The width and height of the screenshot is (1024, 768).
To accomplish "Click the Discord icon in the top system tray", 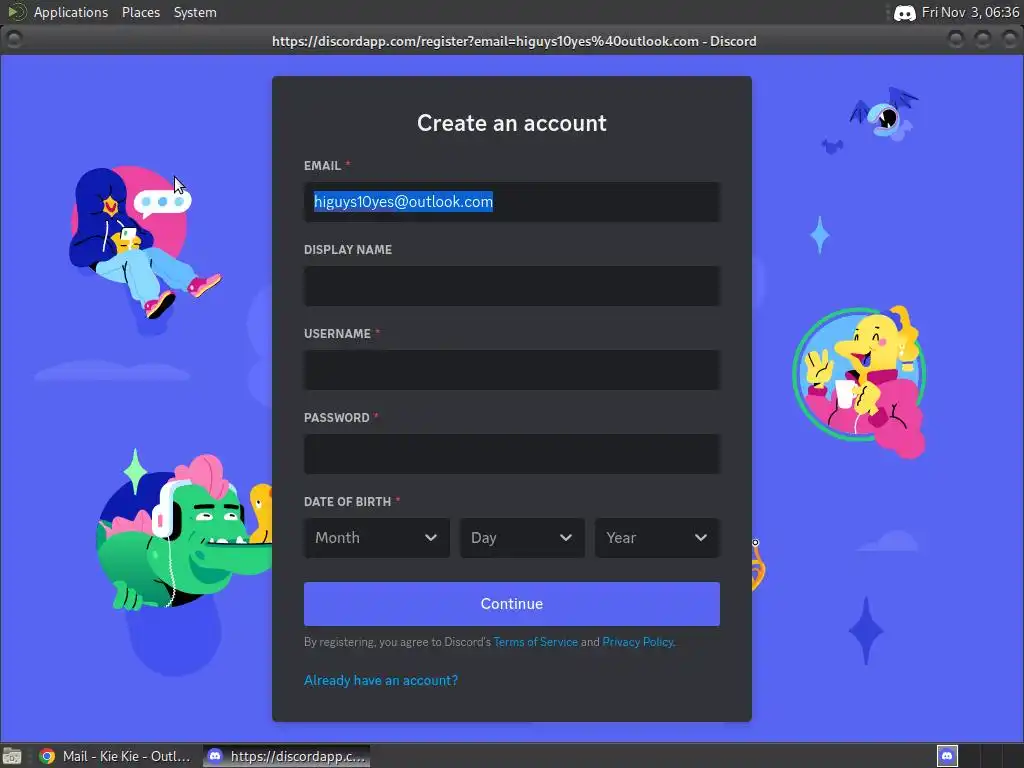I will (x=904, y=13).
